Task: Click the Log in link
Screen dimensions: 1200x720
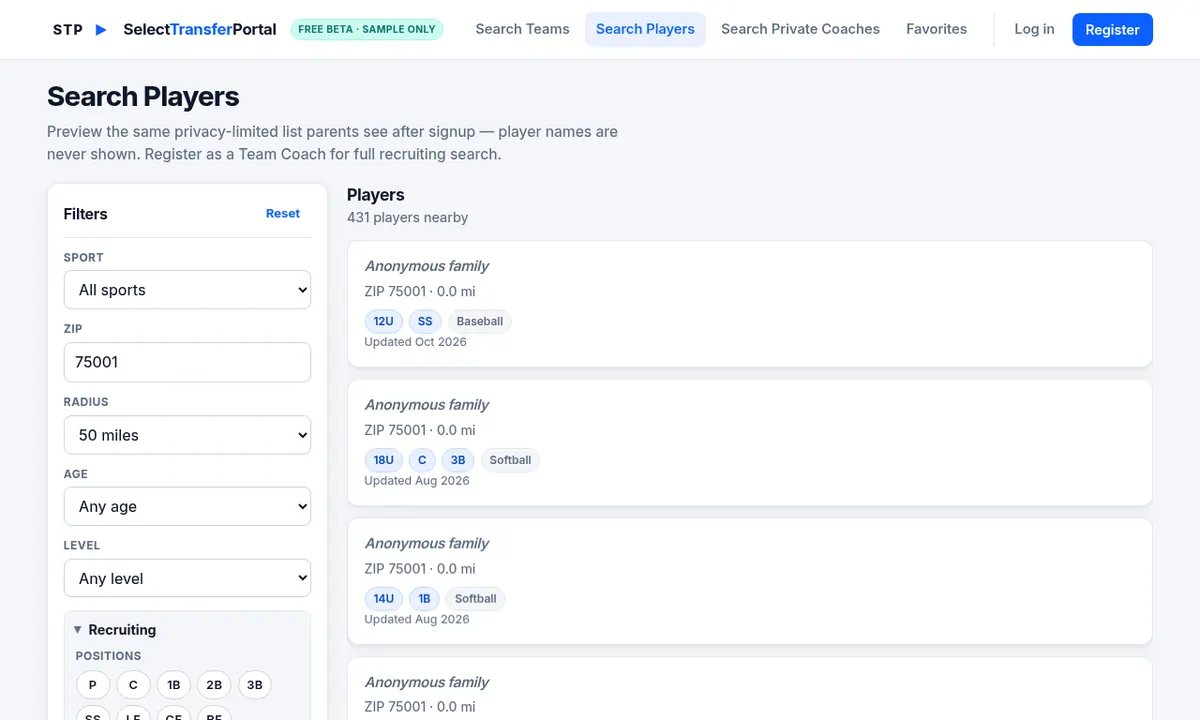Action: pyautogui.click(x=1034, y=29)
